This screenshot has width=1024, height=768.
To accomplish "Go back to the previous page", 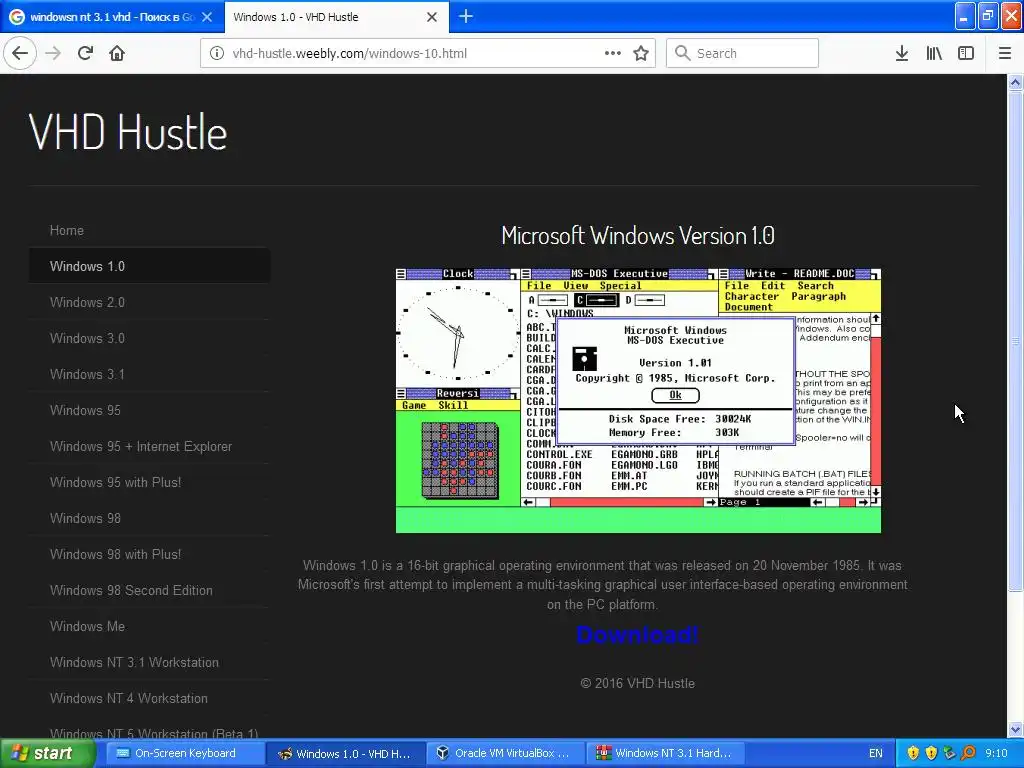I will [20, 53].
